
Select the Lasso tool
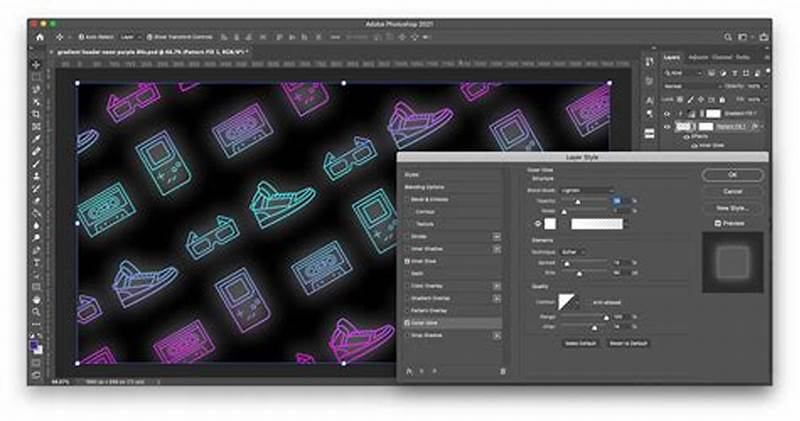pos(36,90)
